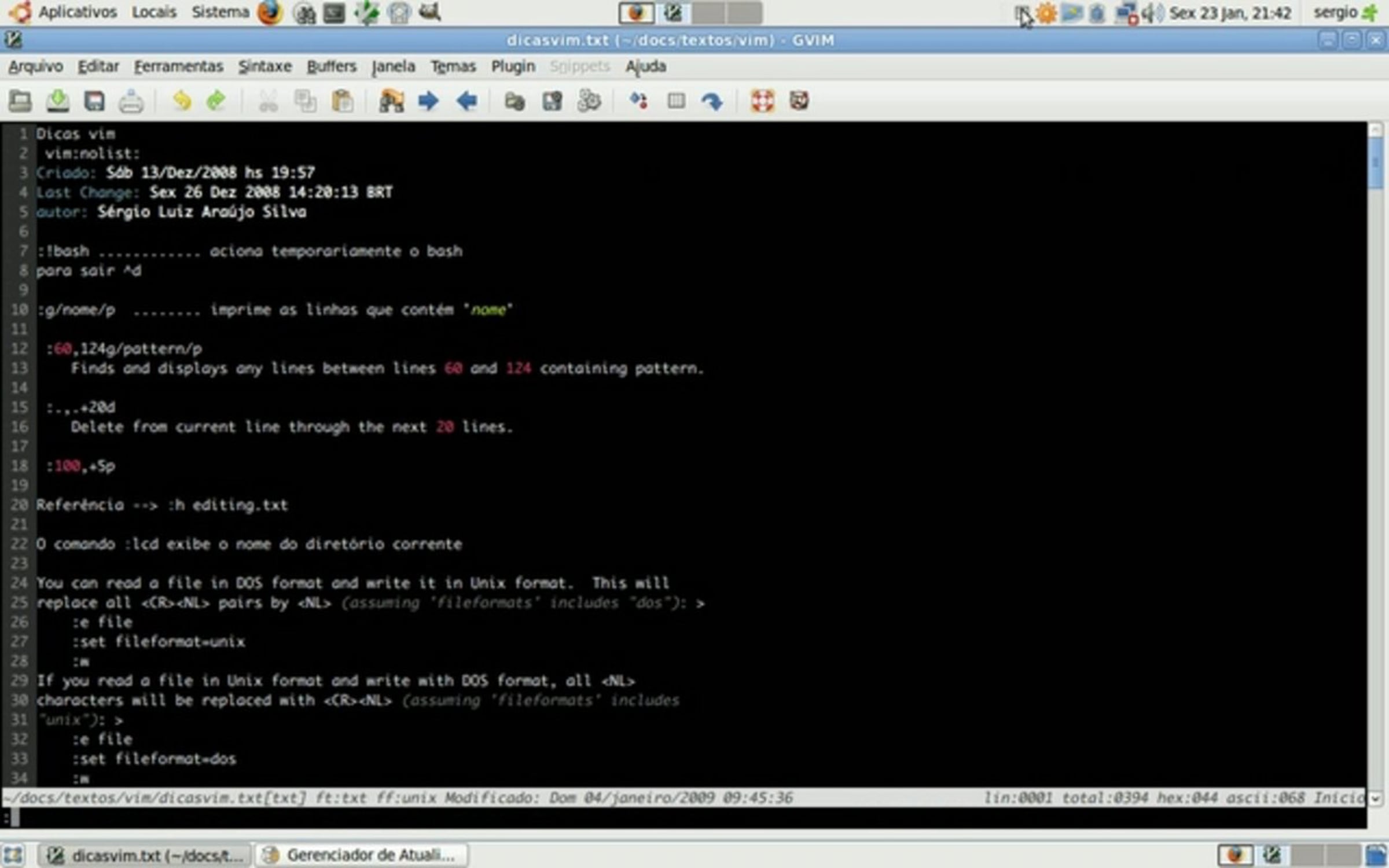Copy selection with the Copy icon
Viewport: 1389px width, 868px height.
pos(305,101)
